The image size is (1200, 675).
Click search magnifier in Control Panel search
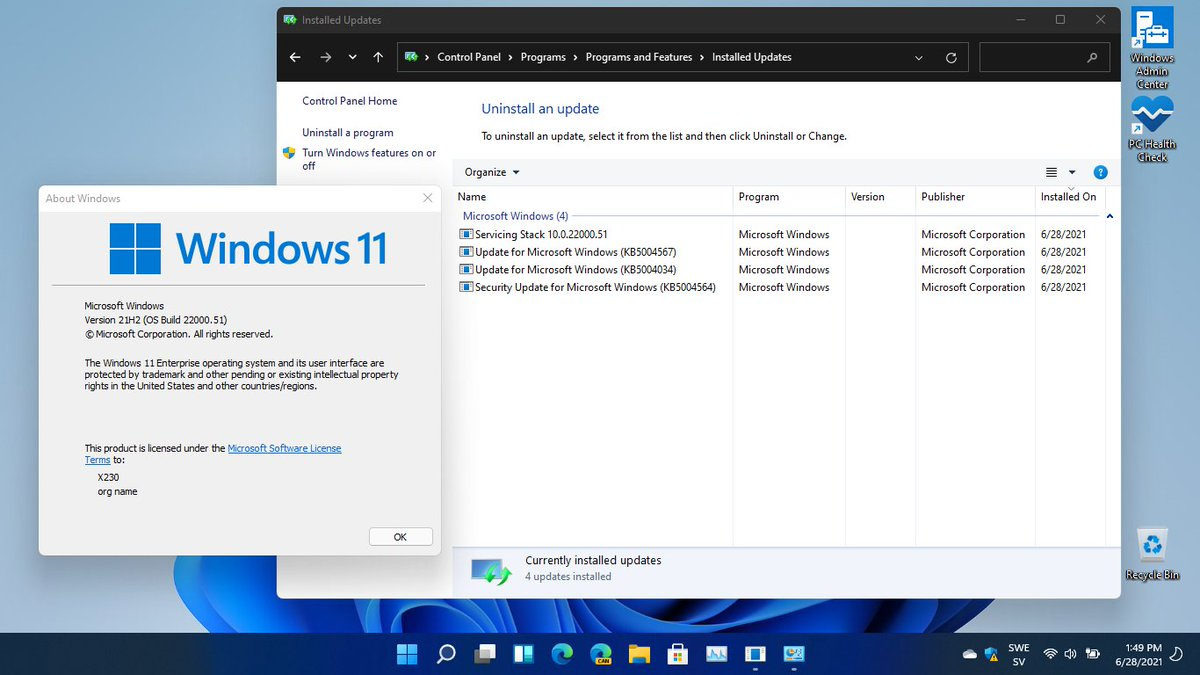1093,58
